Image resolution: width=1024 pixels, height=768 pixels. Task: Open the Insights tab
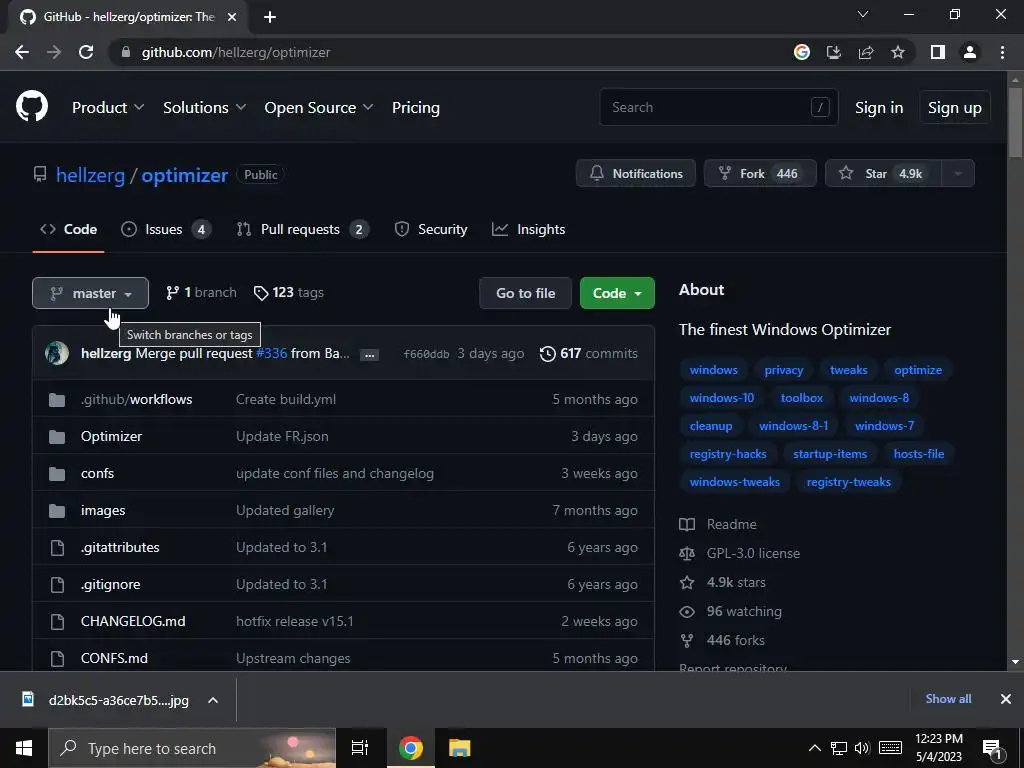(x=528, y=229)
